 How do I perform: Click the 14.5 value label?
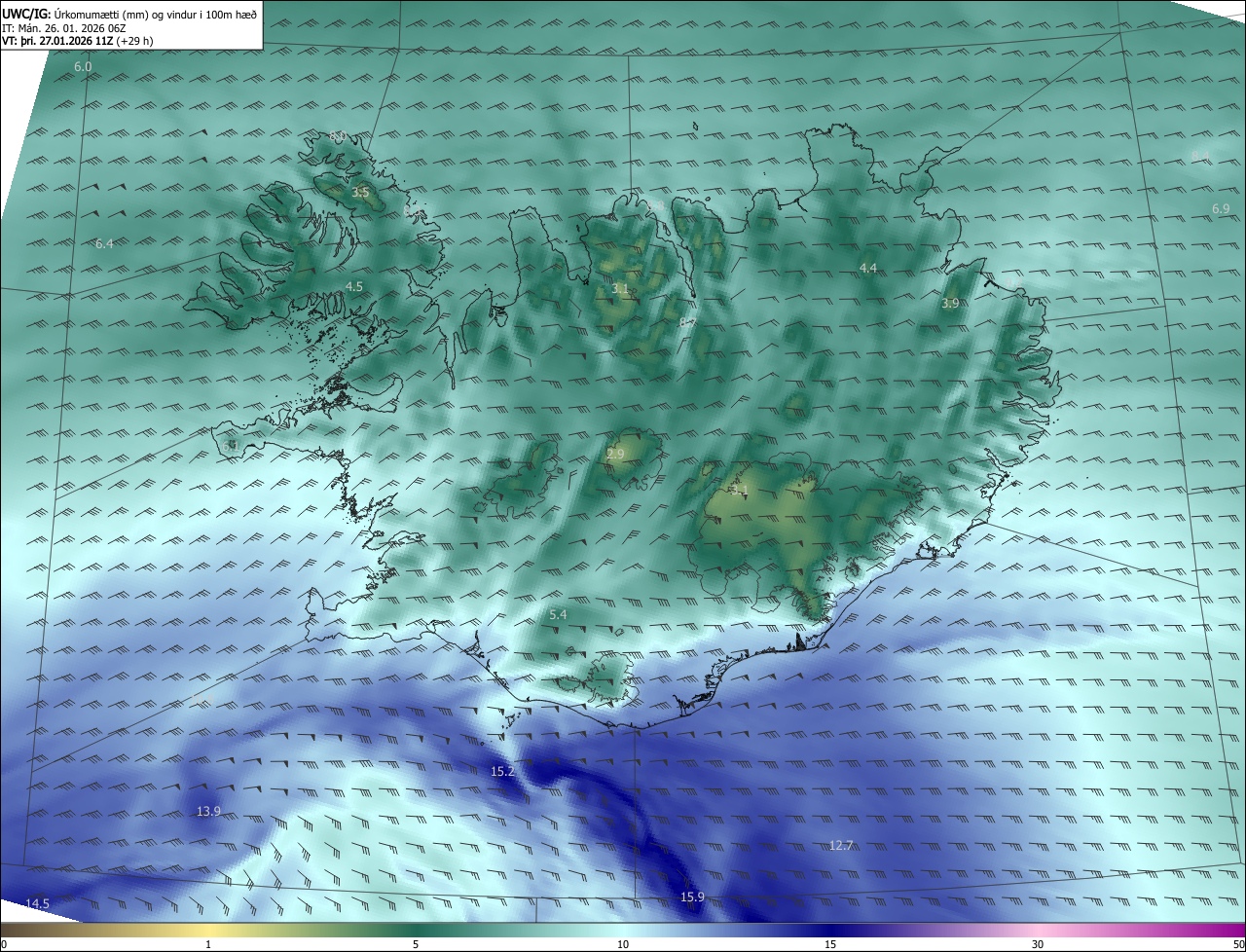(x=37, y=903)
